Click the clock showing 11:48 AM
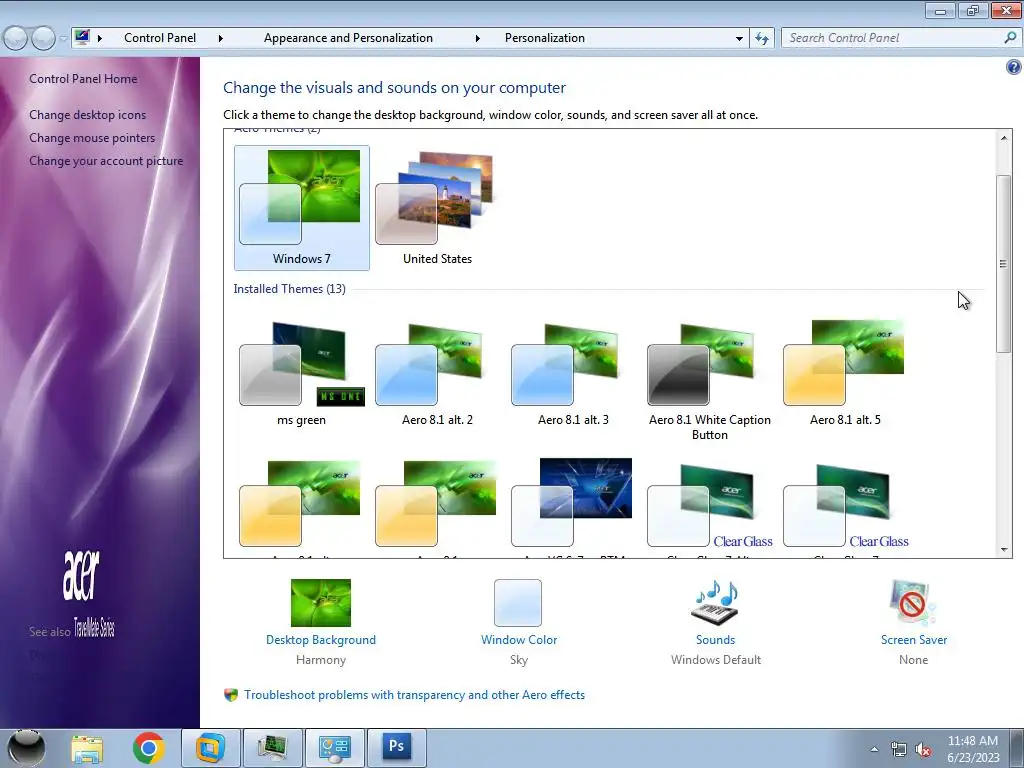Viewport: 1024px width, 768px height. coord(972,741)
